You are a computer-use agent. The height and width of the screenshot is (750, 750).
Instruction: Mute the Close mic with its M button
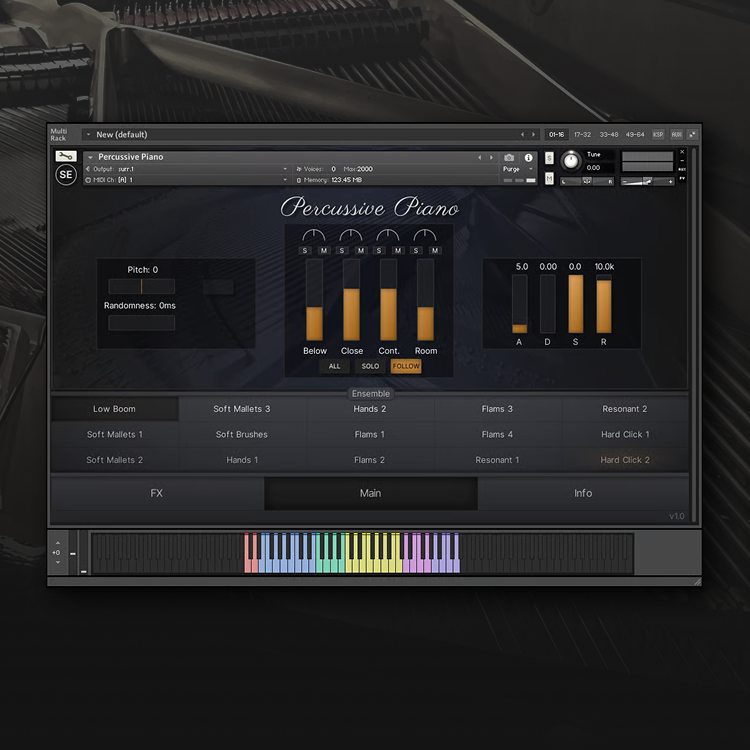tap(361, 250)
